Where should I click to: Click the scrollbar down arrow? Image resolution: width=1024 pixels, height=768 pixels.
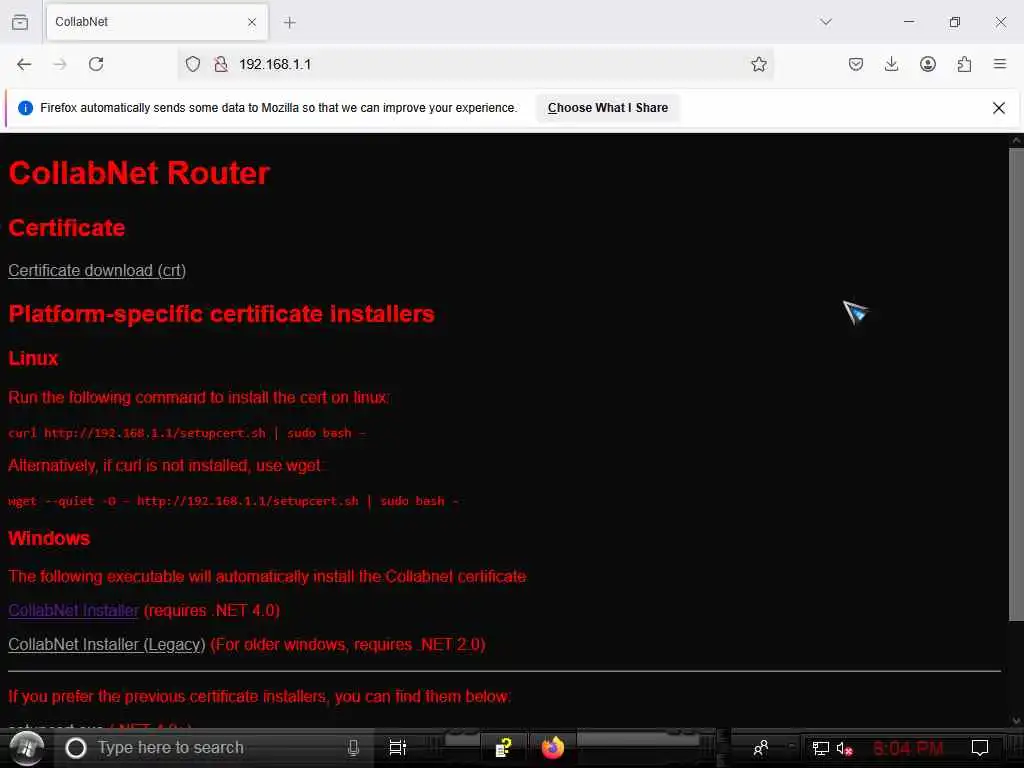1016,720
